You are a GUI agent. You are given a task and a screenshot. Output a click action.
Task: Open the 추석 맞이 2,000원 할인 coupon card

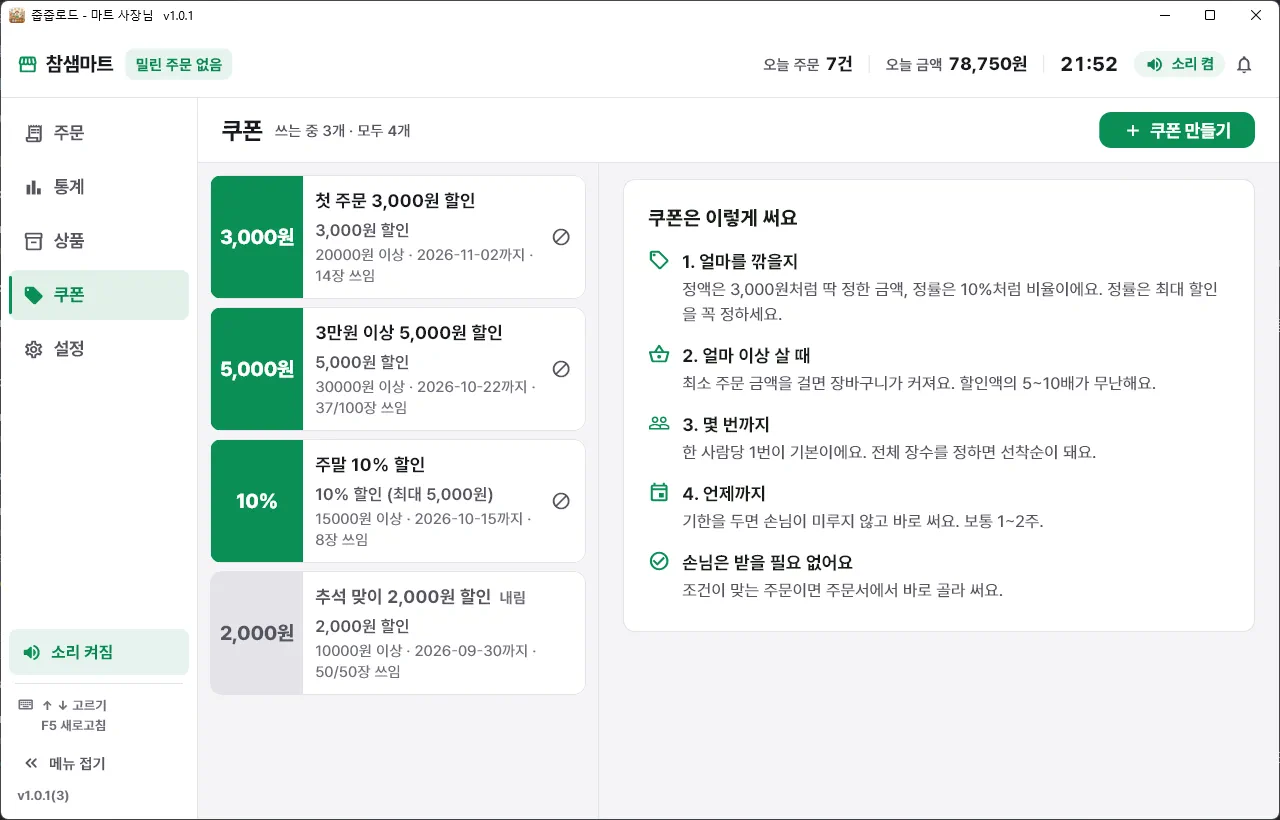coord(398,633)
